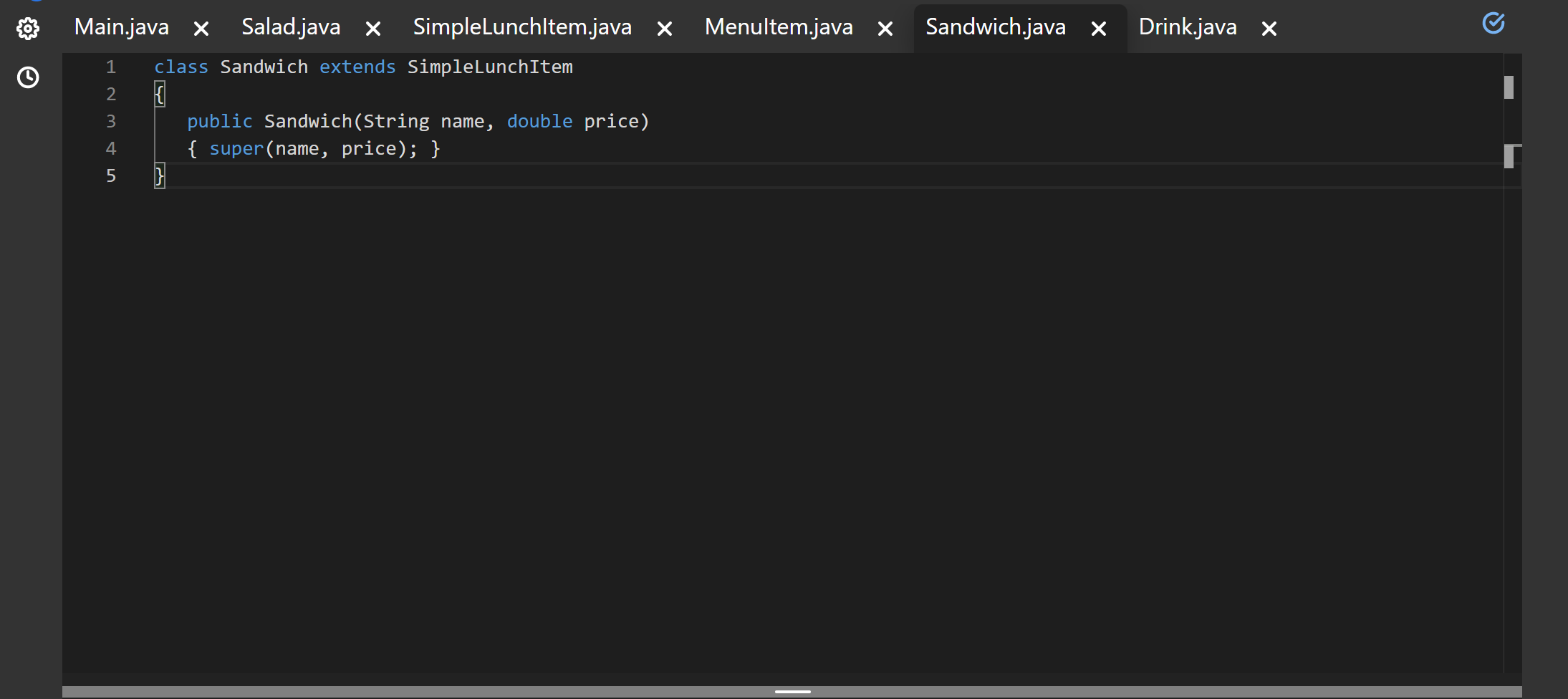
Task: Click line number 5 in the gutter
Action: coord(111,175)
